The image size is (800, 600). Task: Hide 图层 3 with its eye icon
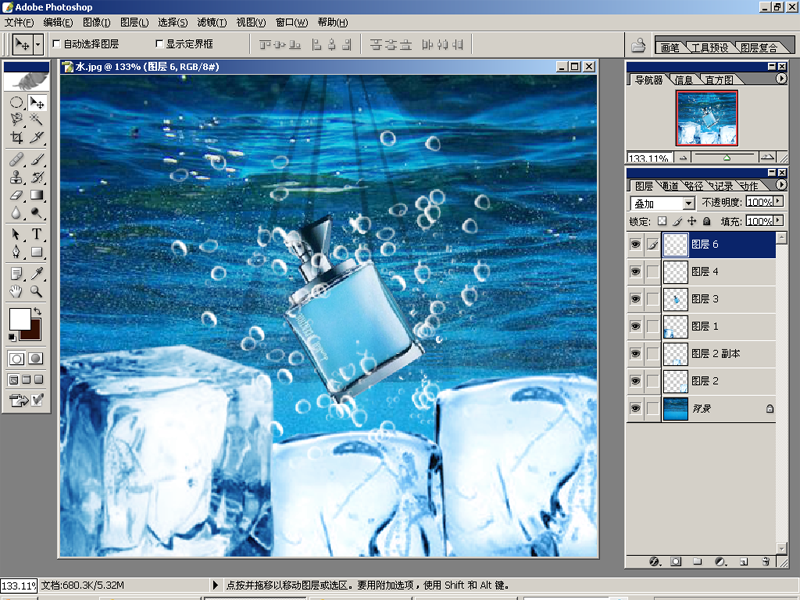(635, 298)
